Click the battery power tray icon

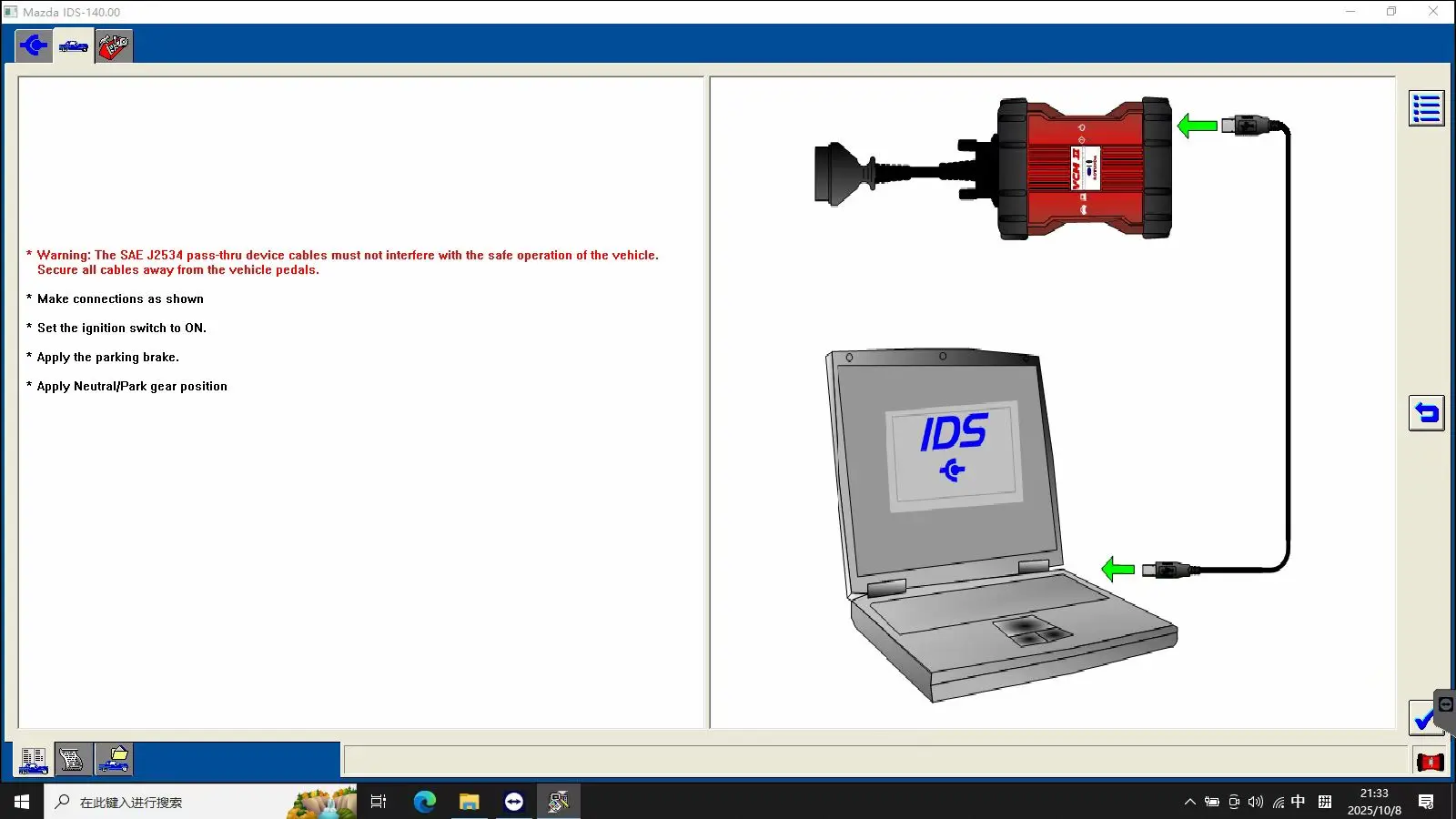pyautogui.click(x=1212, y=802)
